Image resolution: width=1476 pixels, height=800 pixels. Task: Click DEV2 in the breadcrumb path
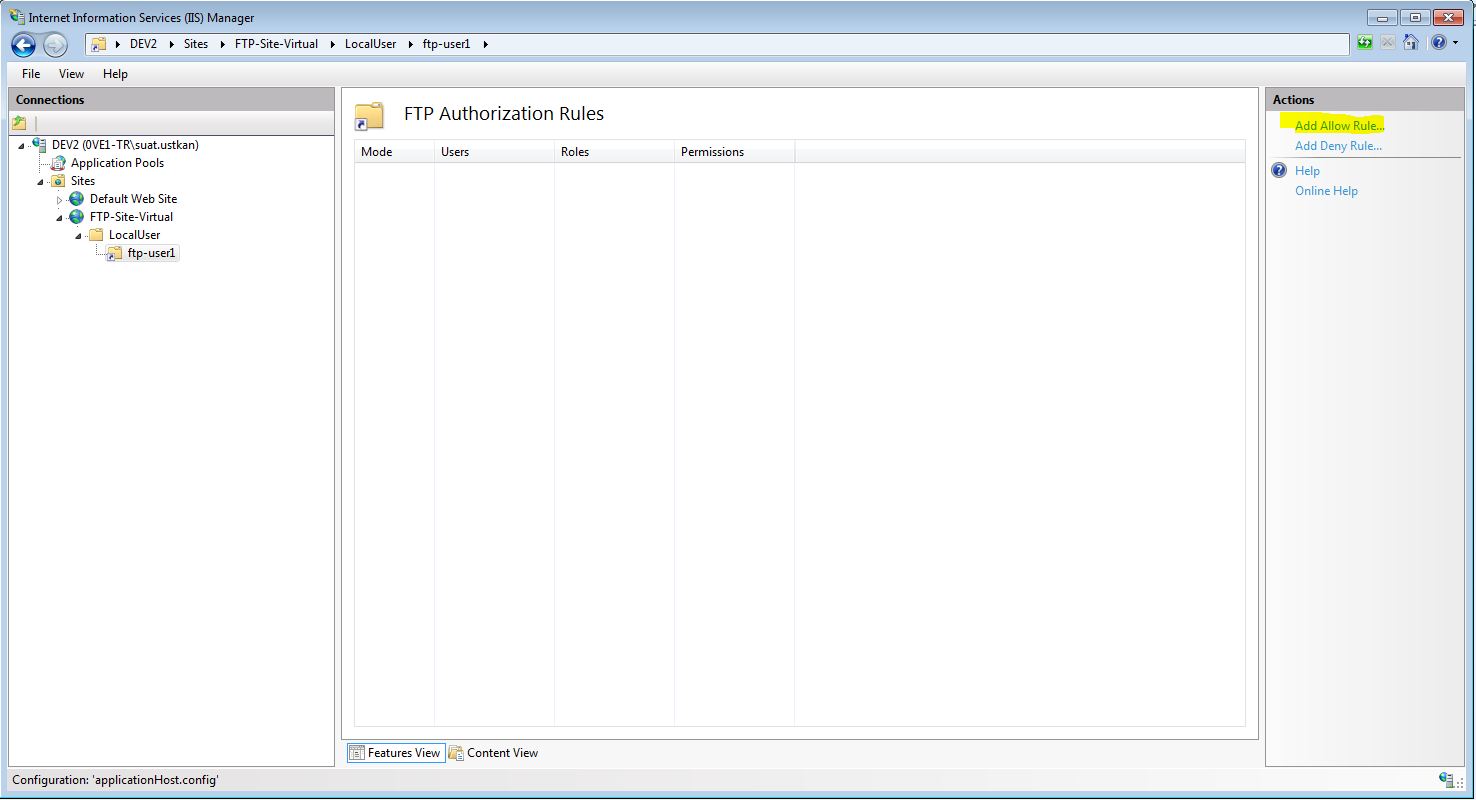point(143,44)
